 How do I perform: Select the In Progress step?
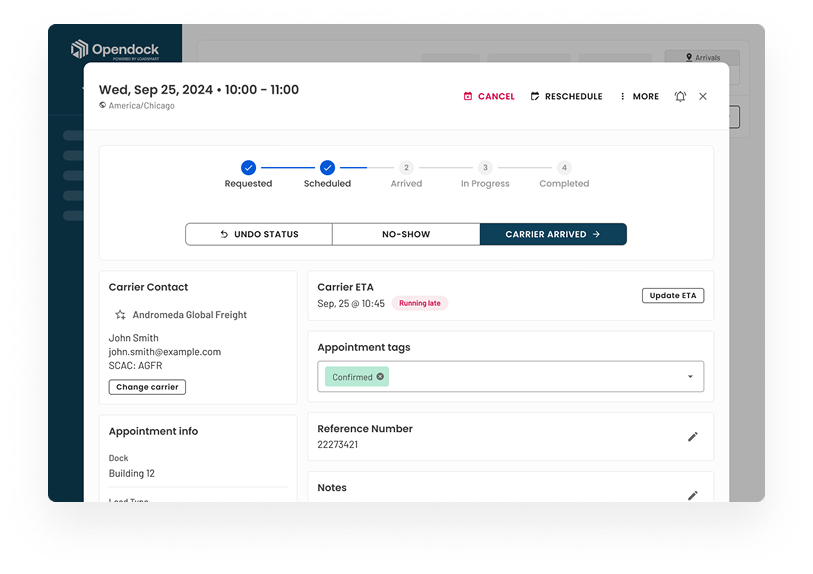click(x=485, y=168)
